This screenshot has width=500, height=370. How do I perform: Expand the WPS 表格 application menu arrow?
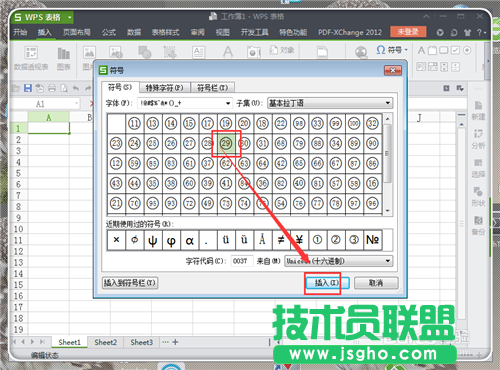(x=70, y=17)
